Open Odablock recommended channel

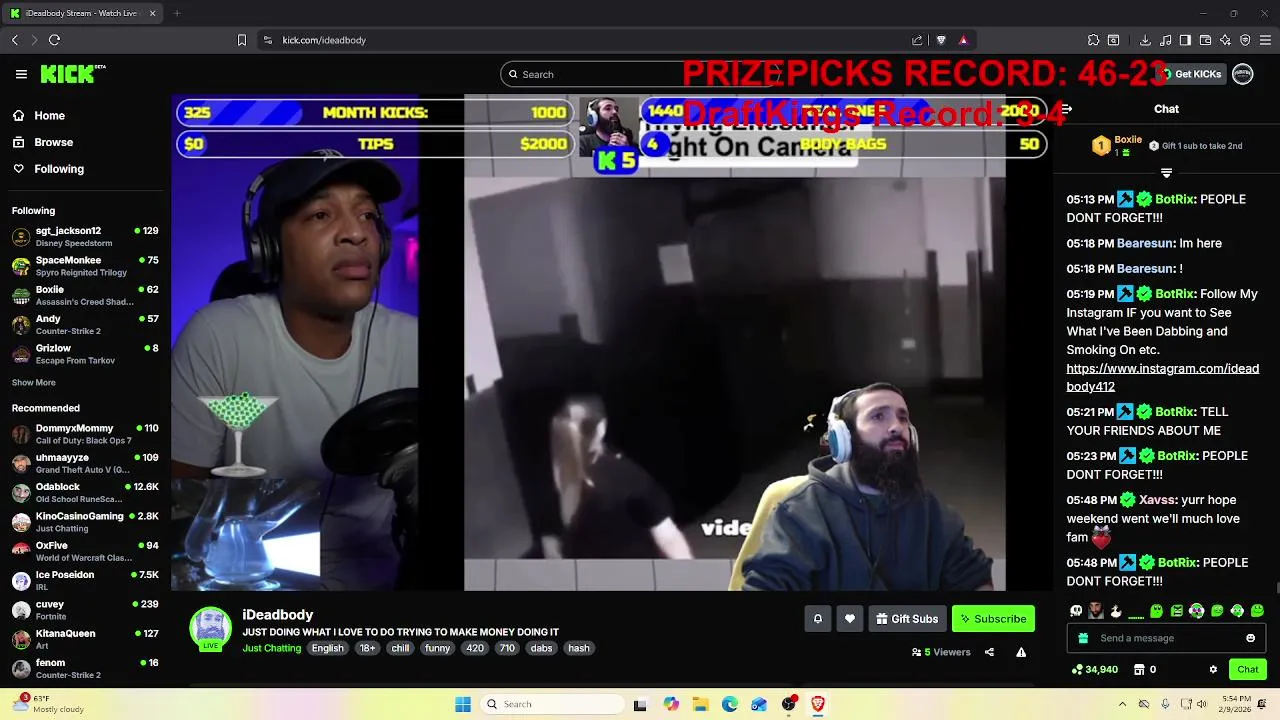coord(85,492)
